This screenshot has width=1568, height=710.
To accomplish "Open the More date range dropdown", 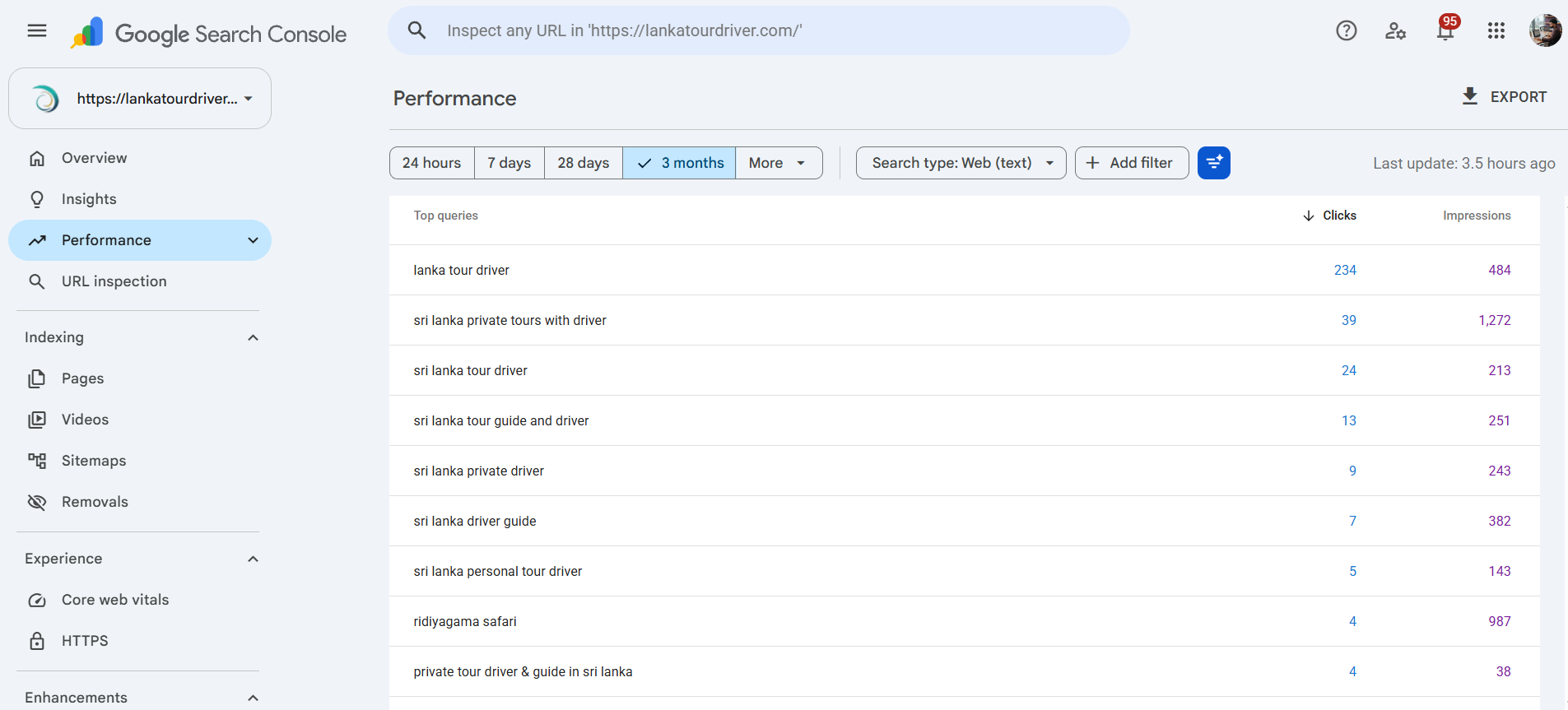I will tap(779, 163).
